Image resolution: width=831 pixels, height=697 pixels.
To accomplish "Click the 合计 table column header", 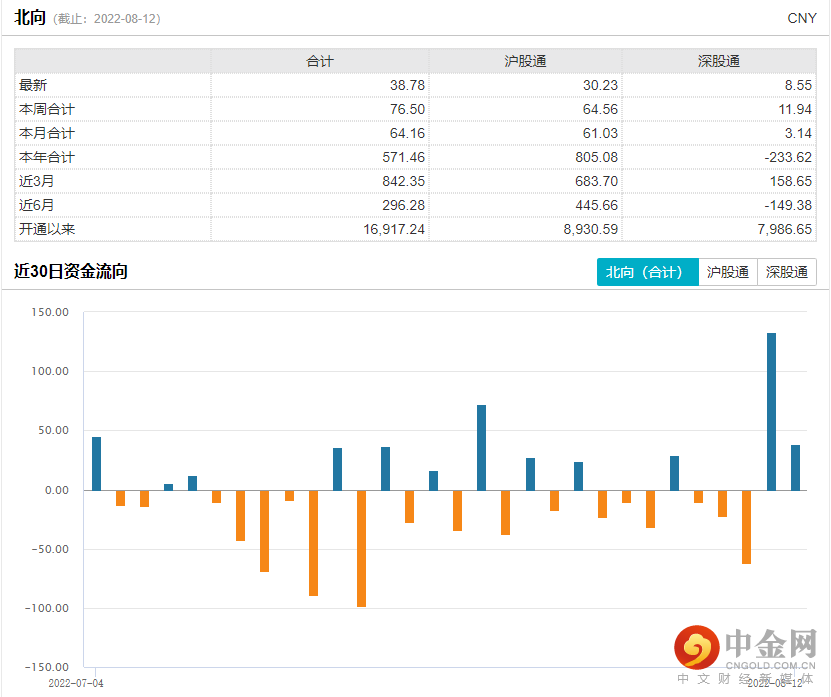I will click(319, 62).
